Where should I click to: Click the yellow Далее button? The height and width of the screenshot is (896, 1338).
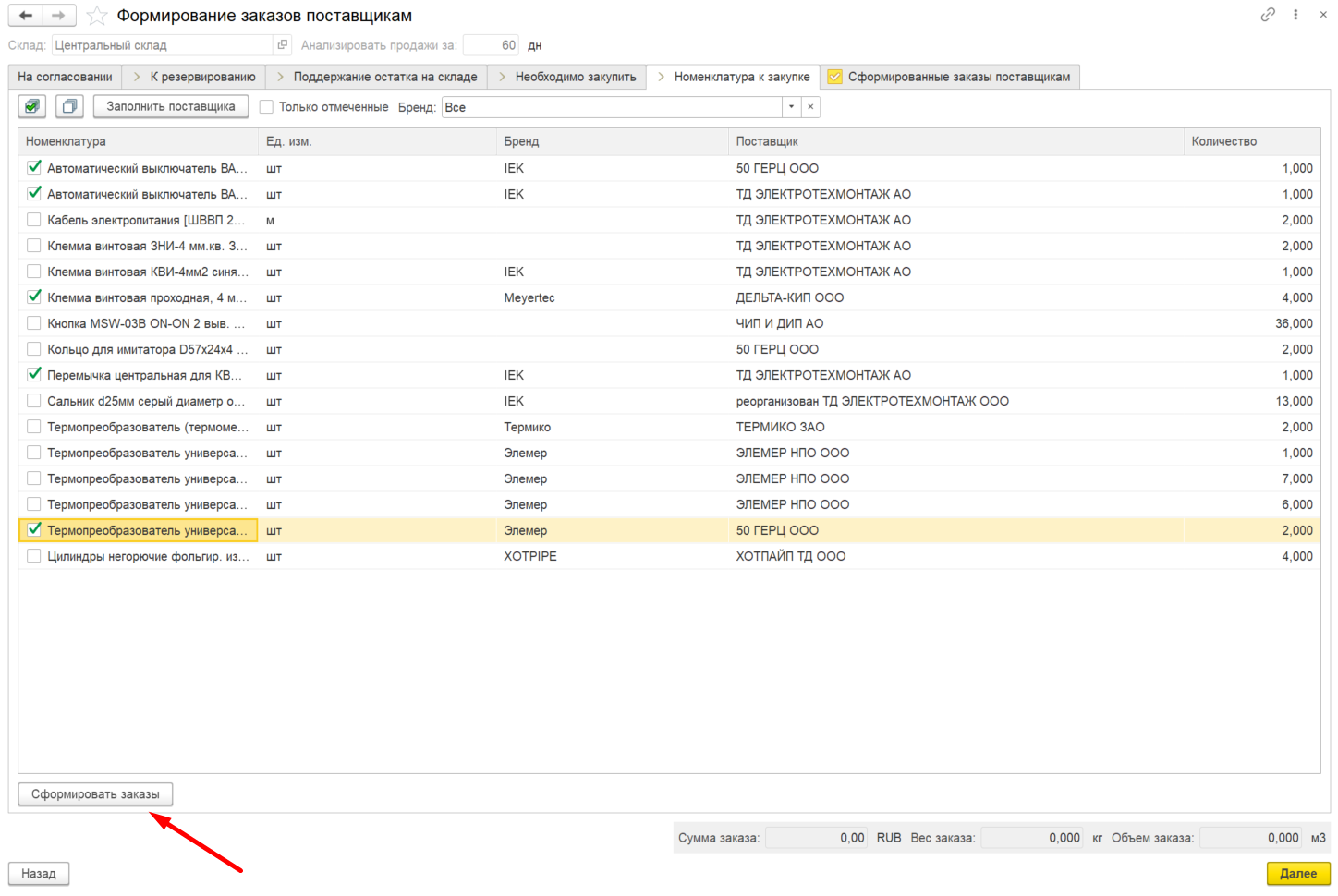[x=1298, y=873]
